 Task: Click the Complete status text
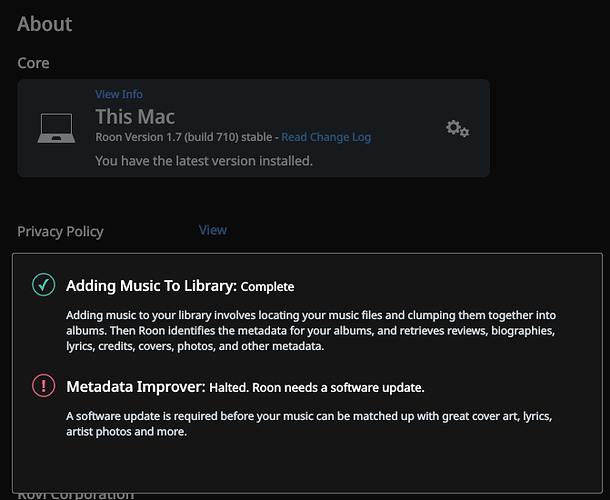tap(268, 287)
